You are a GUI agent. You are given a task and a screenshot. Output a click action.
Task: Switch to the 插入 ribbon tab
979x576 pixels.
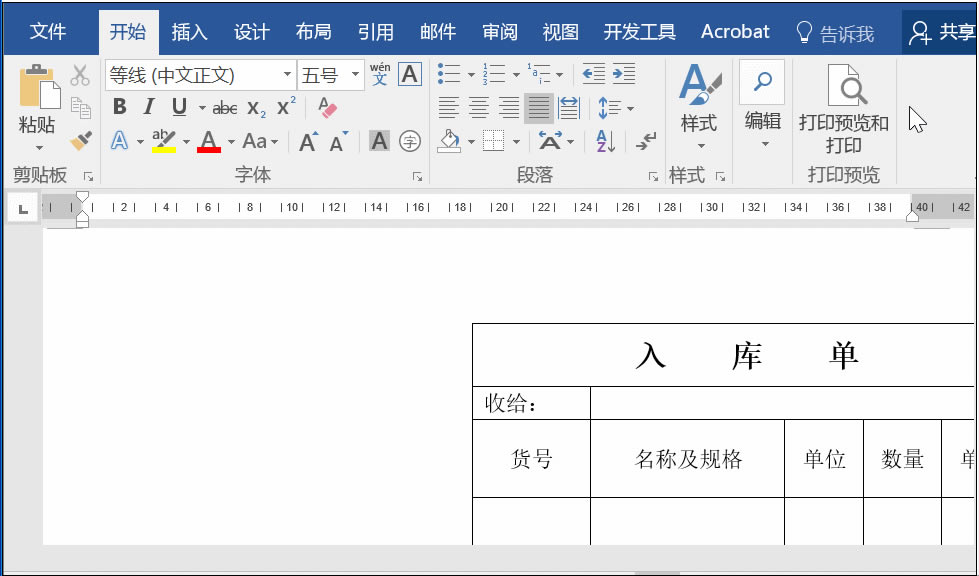(x=189, y=31)
